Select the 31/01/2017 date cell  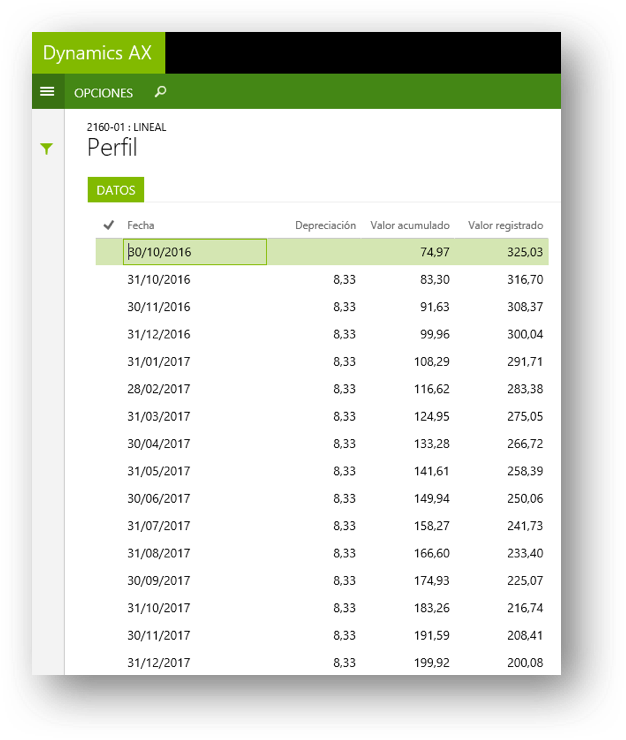point(159,362)
